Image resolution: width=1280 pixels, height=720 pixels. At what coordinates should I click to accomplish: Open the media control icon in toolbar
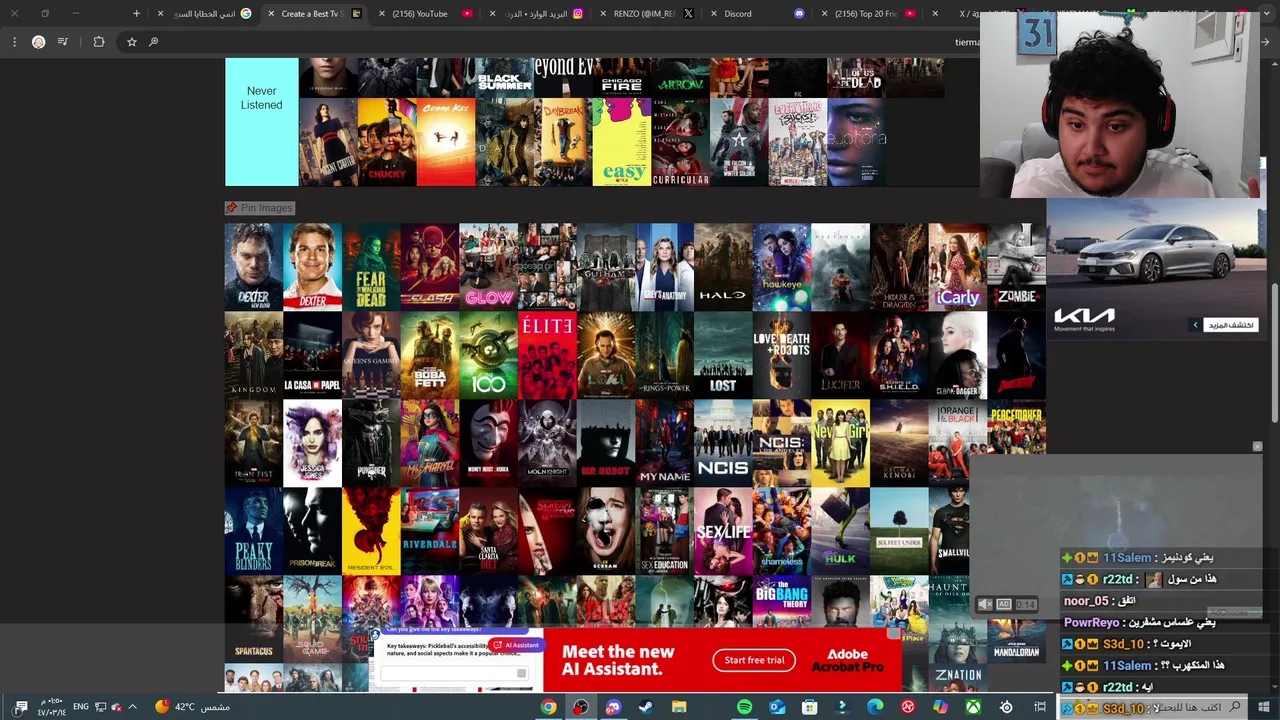click(63, 42)
